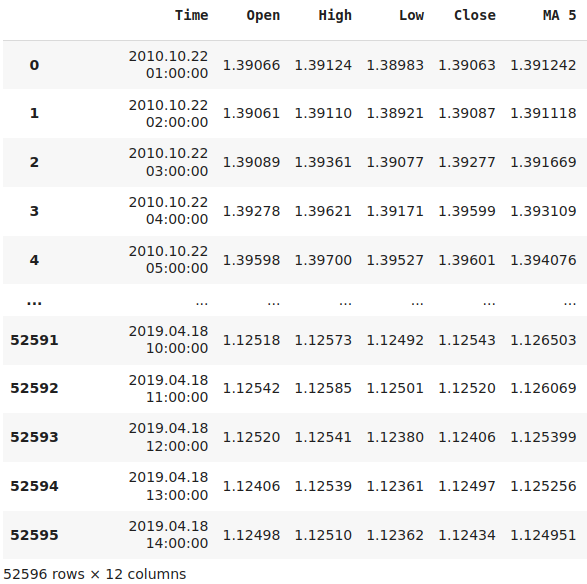Click time cell 2010.10.22 05:00:00
Viewport: 587px width, 584px height.
click(x=168, y=260)
